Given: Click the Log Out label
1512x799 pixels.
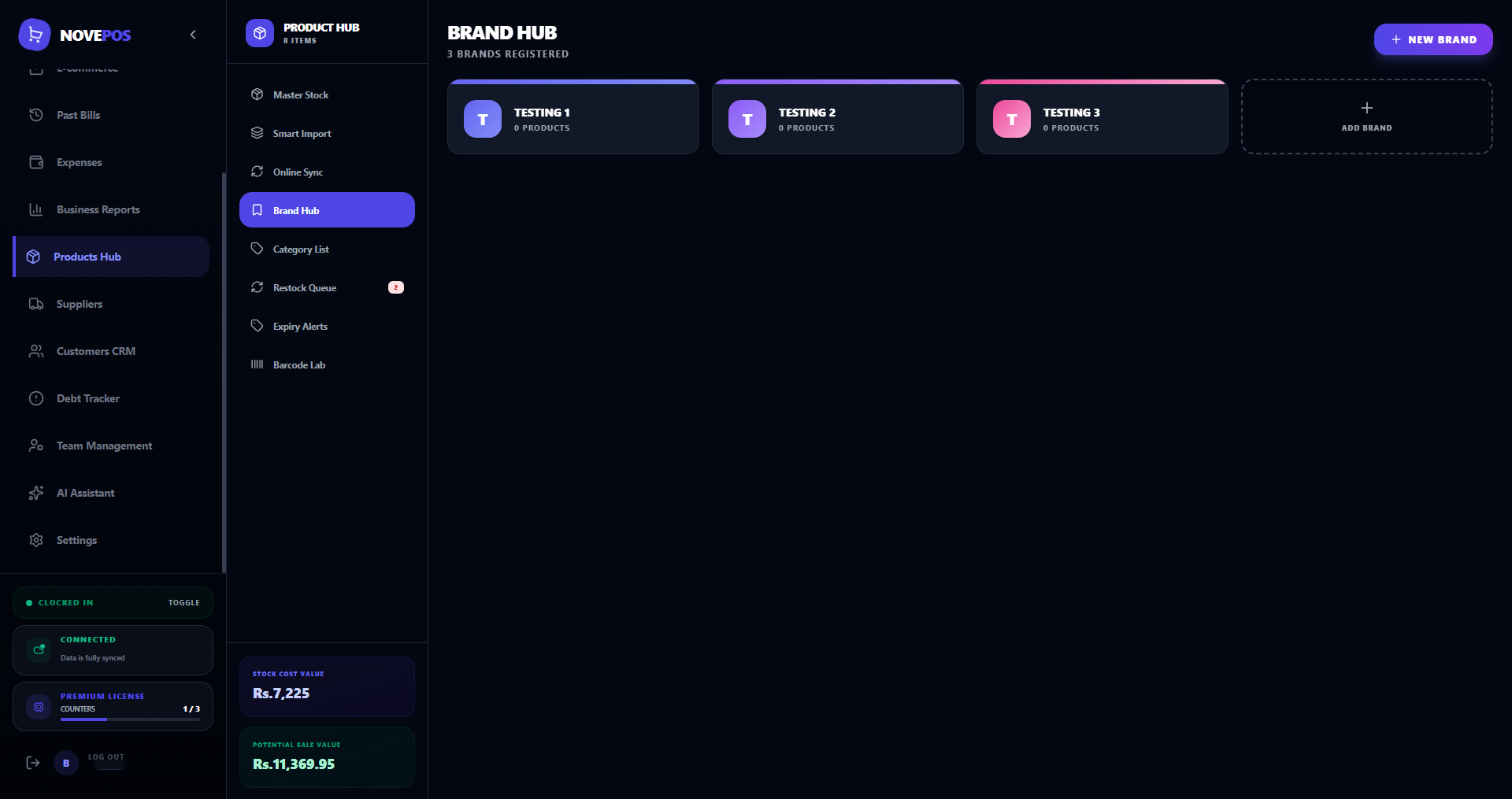Looking at the screenshot, I should (x=106, y=757).
